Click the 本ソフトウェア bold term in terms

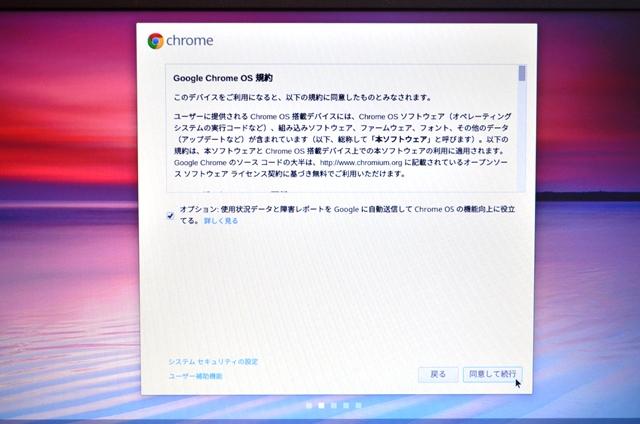coord(401,139)
